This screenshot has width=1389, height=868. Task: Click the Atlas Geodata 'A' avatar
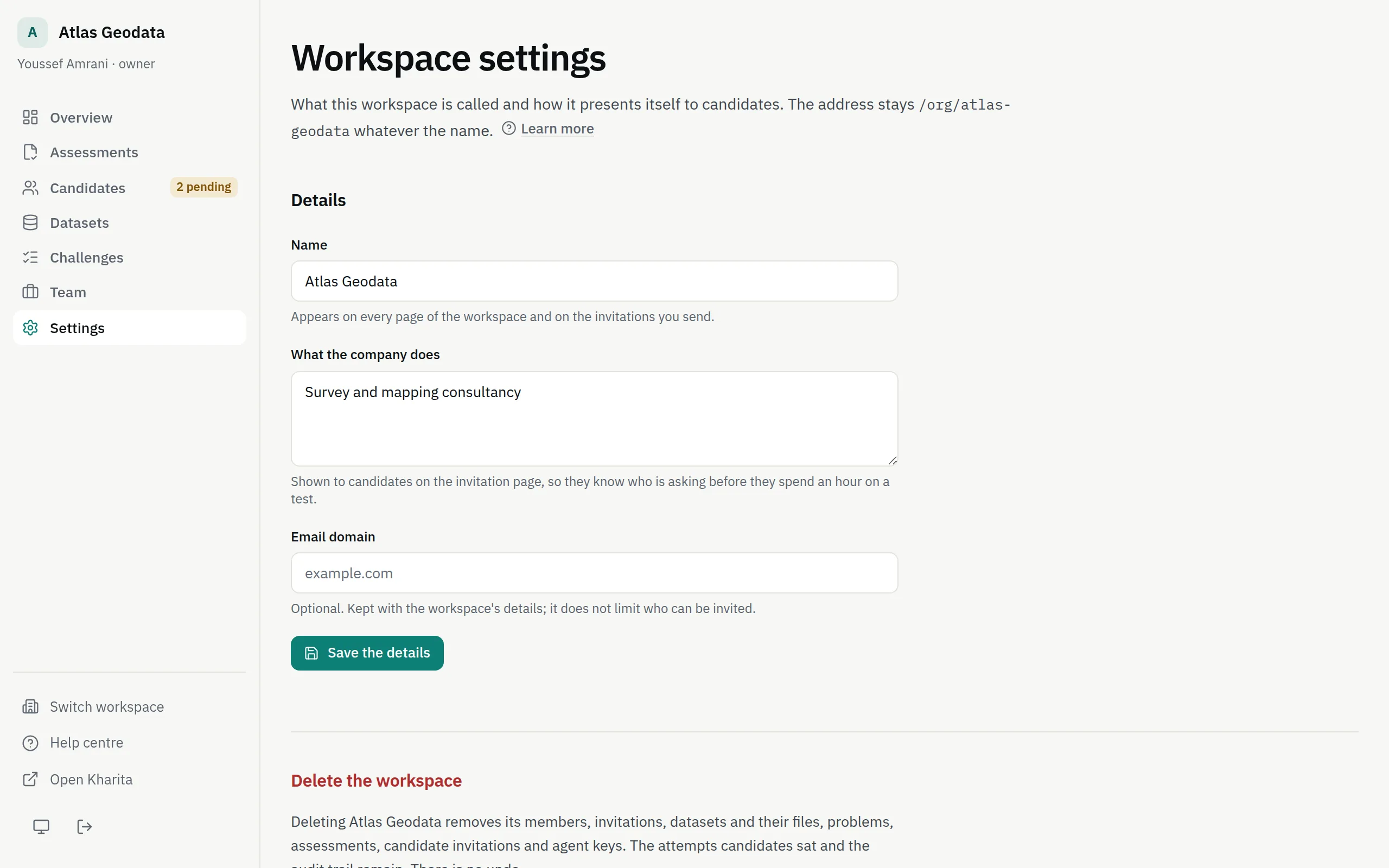pyautogui.click(x=33, y=32)
